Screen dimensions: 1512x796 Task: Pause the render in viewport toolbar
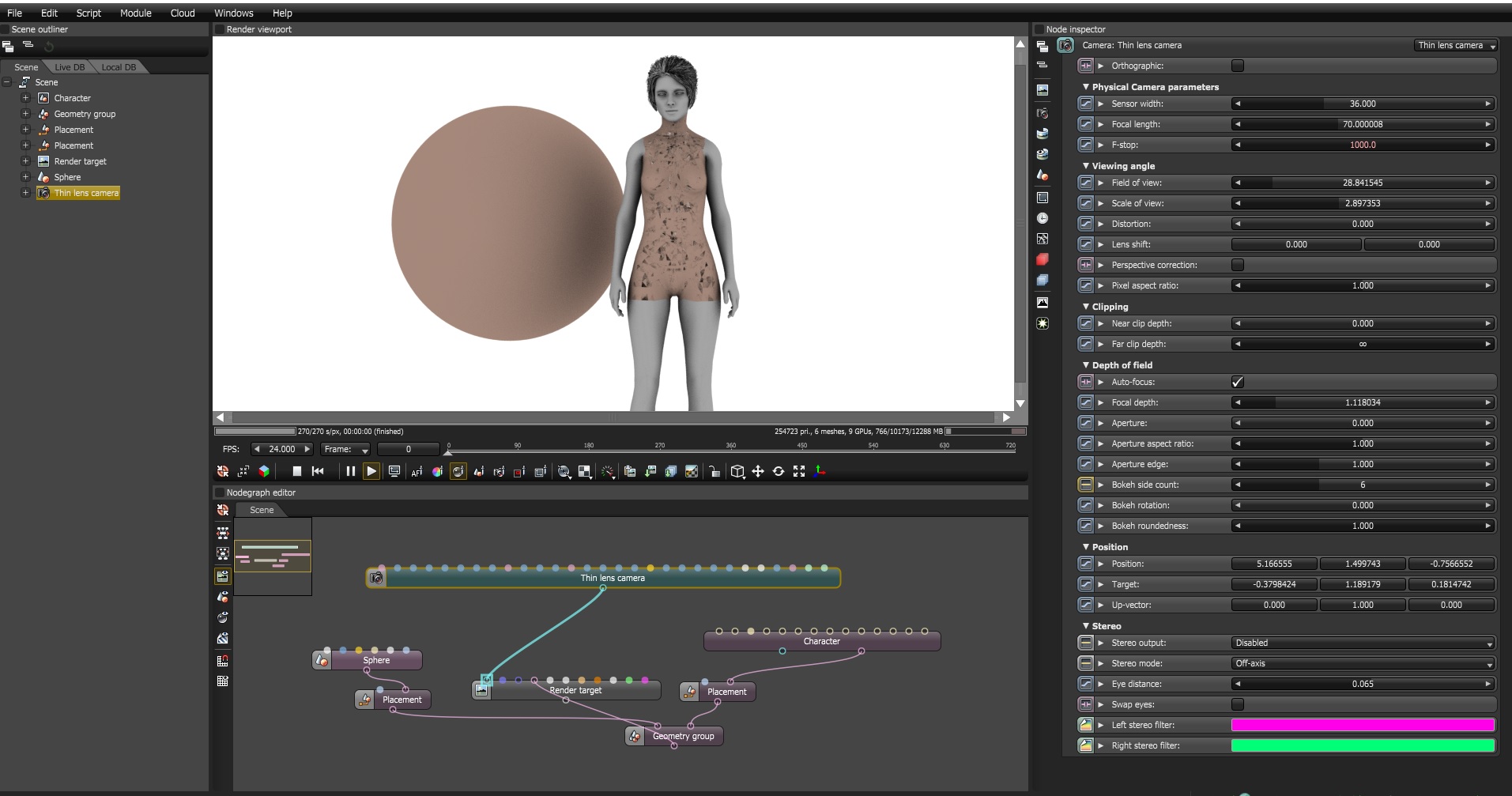click(x=350, y=471)
